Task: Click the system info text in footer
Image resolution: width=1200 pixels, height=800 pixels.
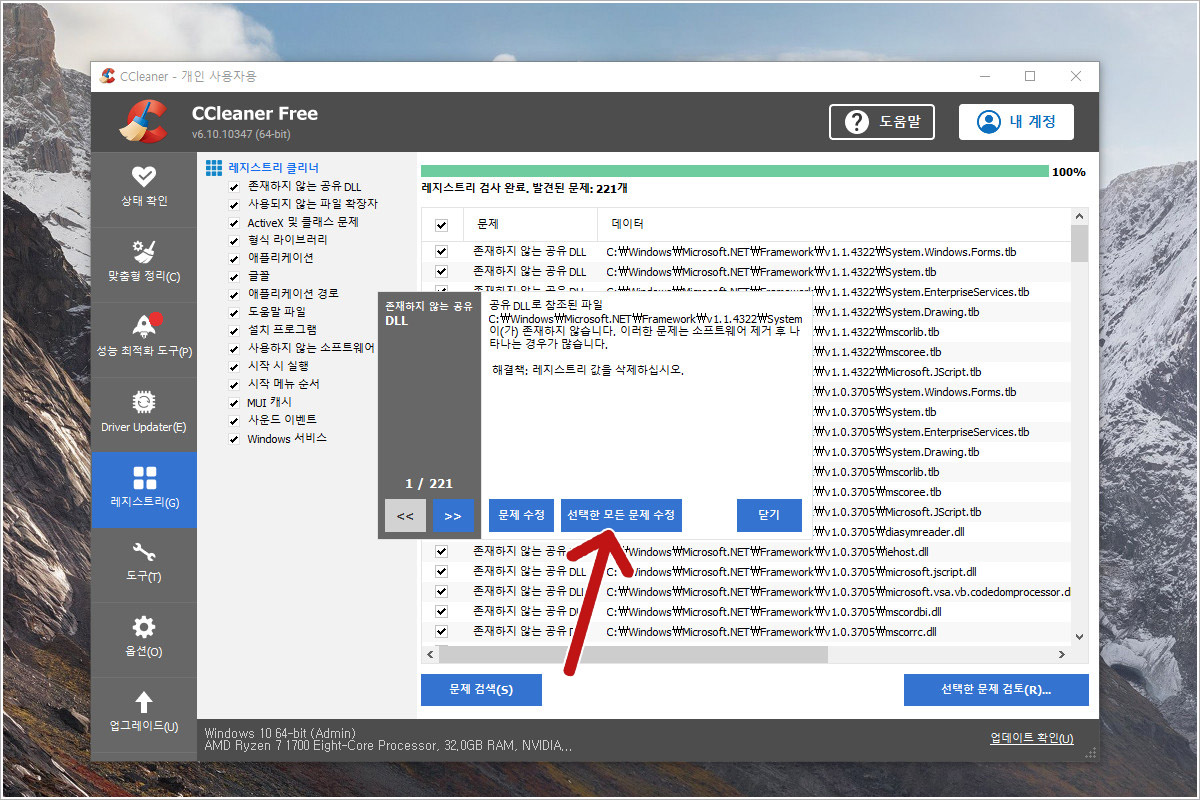Action: [x=388, y=739]
